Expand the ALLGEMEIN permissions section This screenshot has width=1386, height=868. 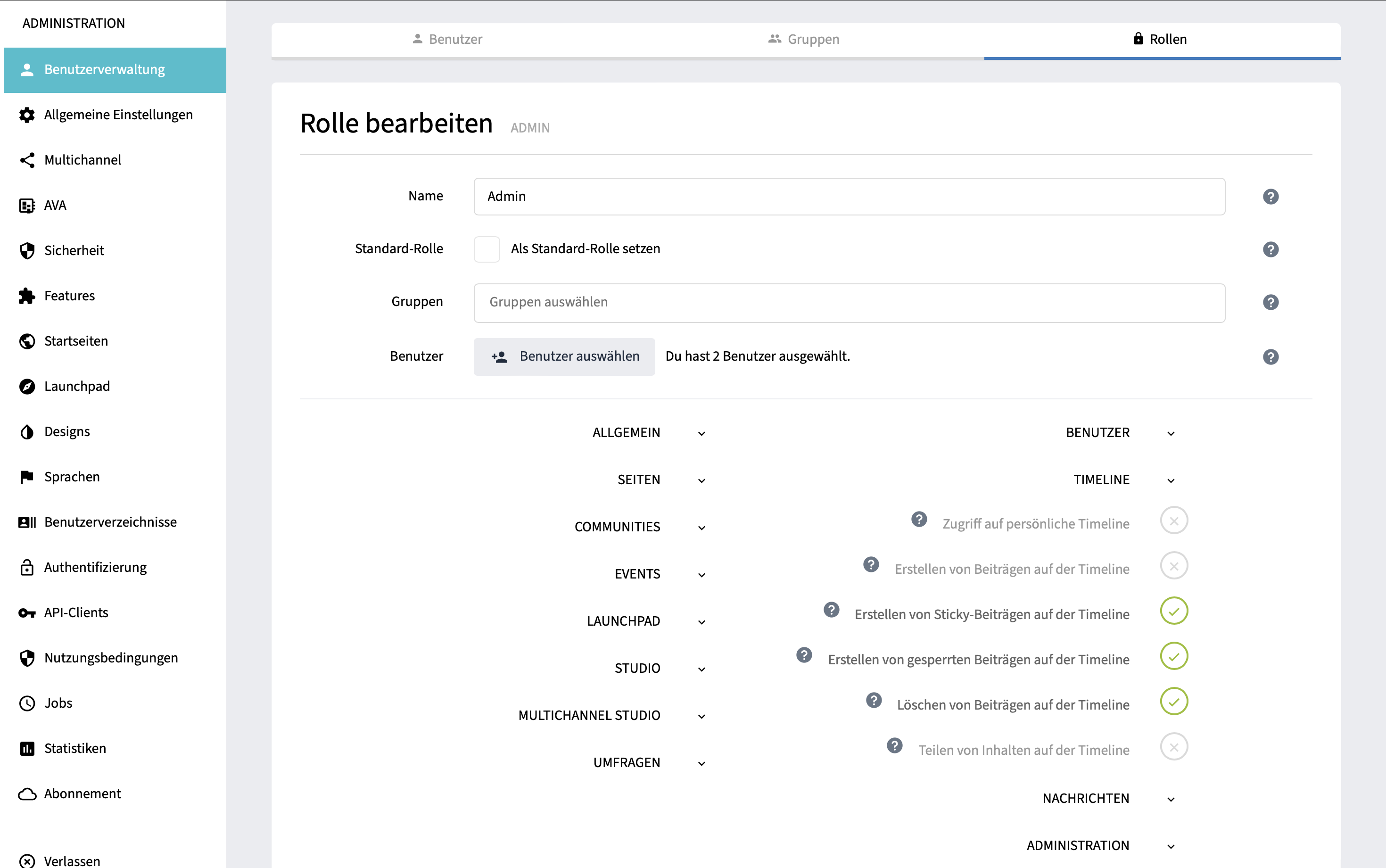tap(701, 433)
